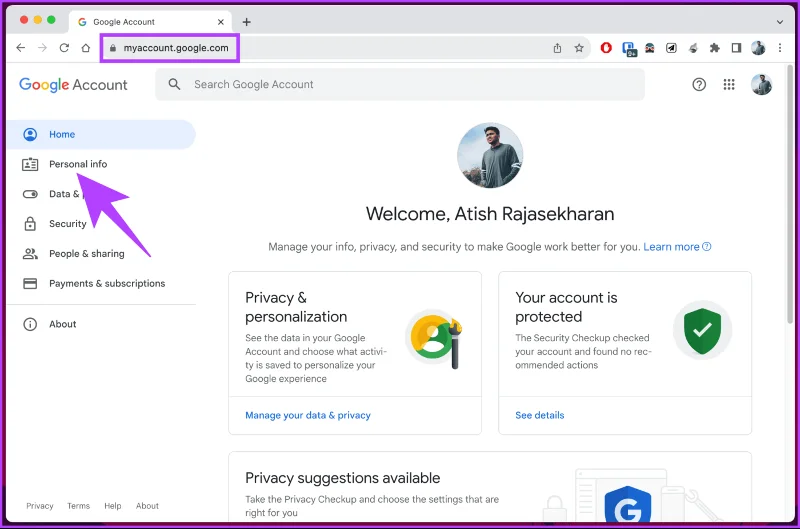Screen dimensions: 800x529
Task: Open the red Opera extension icon
Action: point(606,48)
